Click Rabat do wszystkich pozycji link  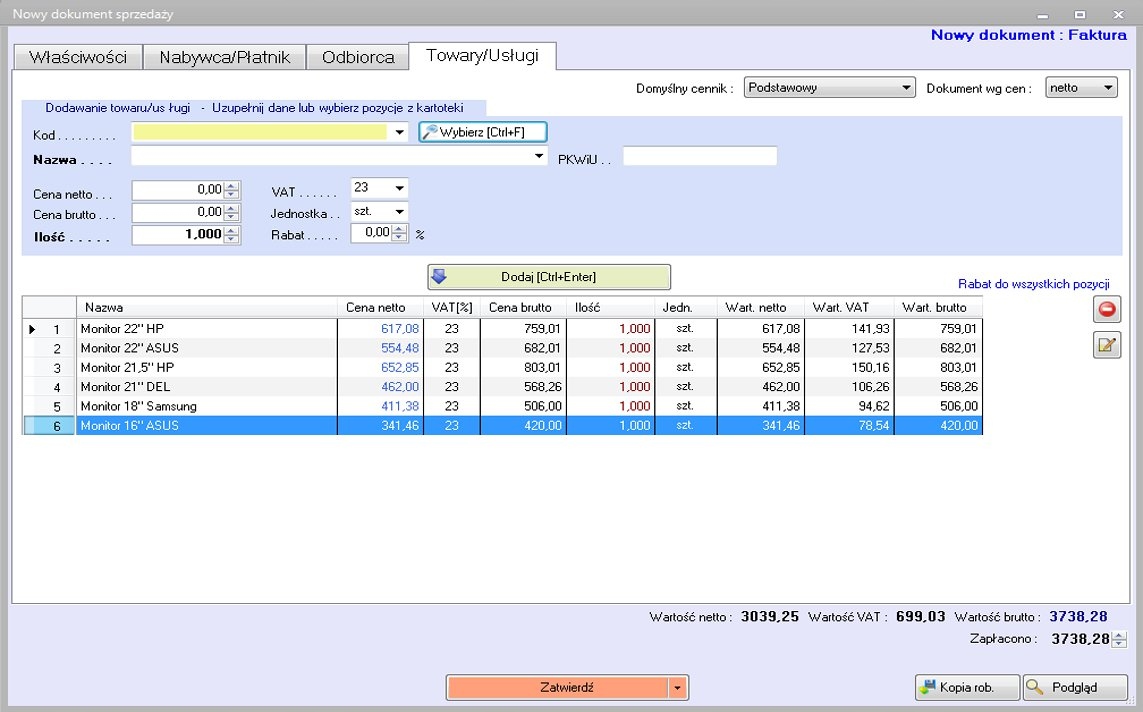[1033, 284]
